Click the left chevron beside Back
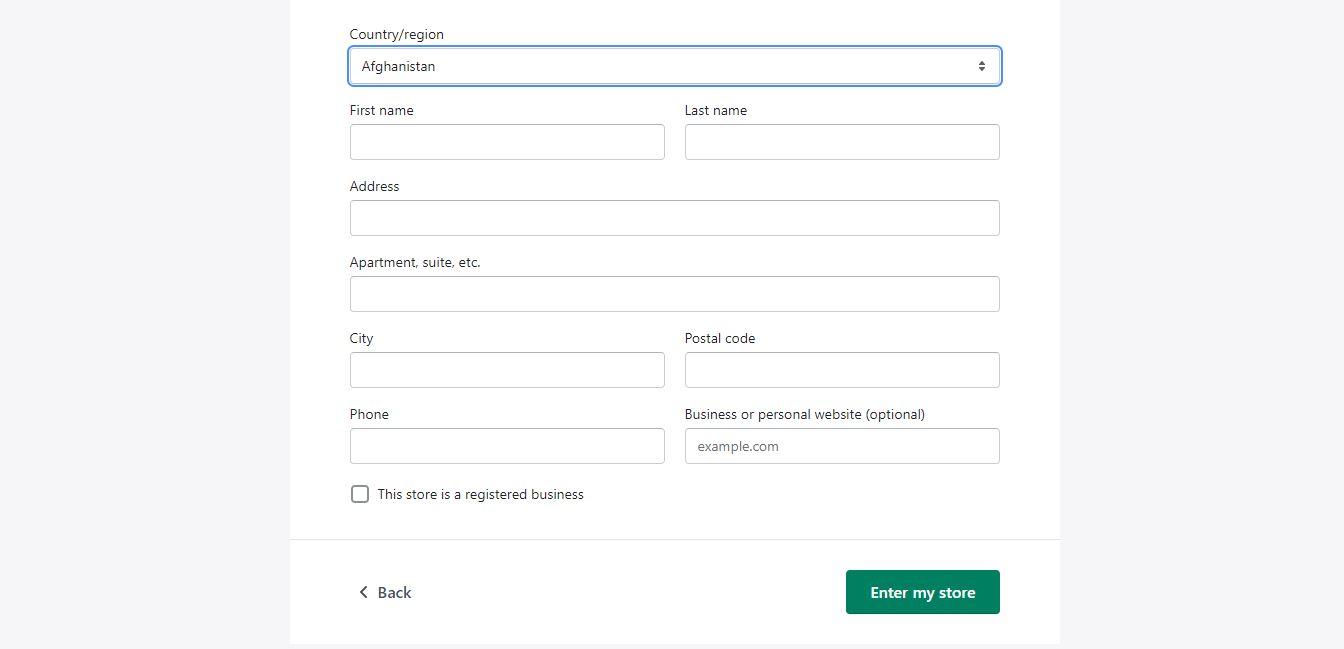 363,592
